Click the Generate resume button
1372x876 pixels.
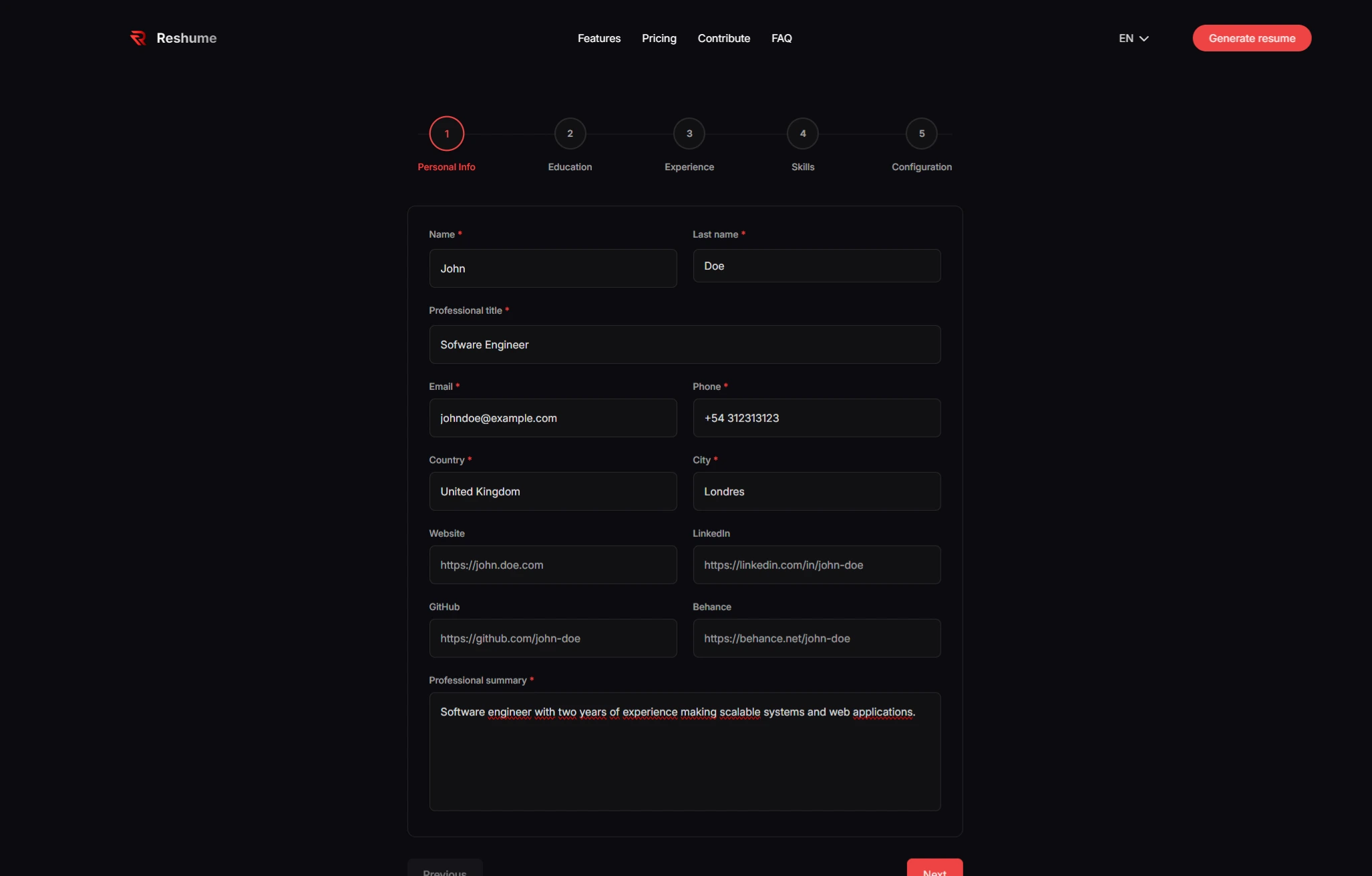point(1251,38)
